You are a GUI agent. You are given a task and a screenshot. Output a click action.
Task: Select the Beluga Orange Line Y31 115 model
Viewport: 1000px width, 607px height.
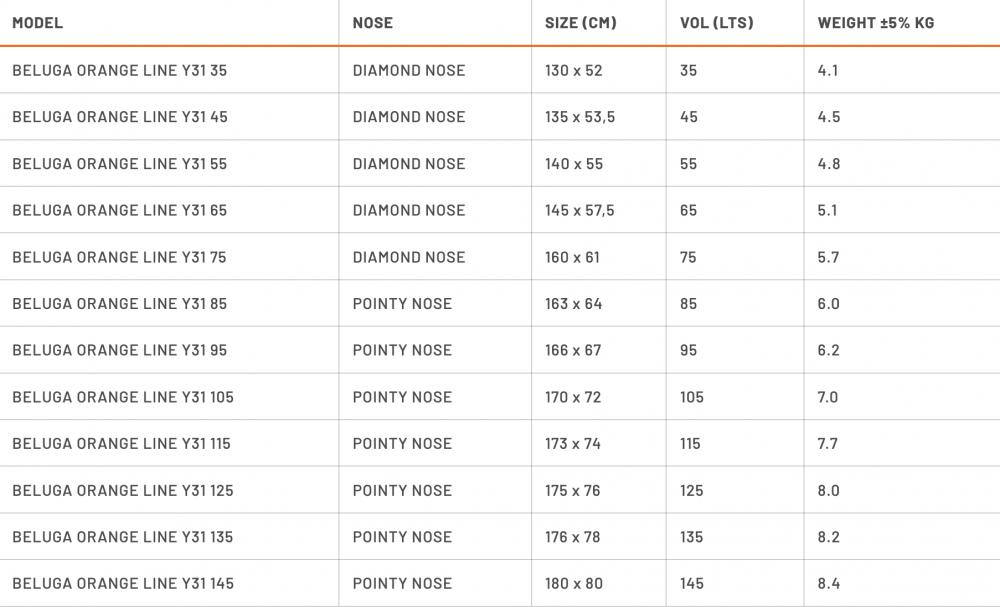point(121,444)
